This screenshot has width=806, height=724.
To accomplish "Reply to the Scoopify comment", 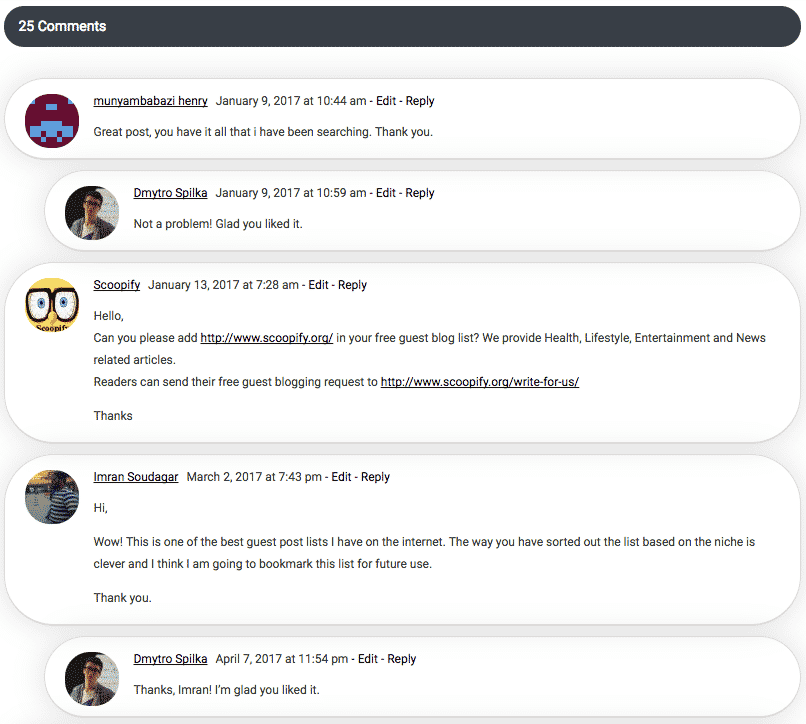I will pos(353,285).
